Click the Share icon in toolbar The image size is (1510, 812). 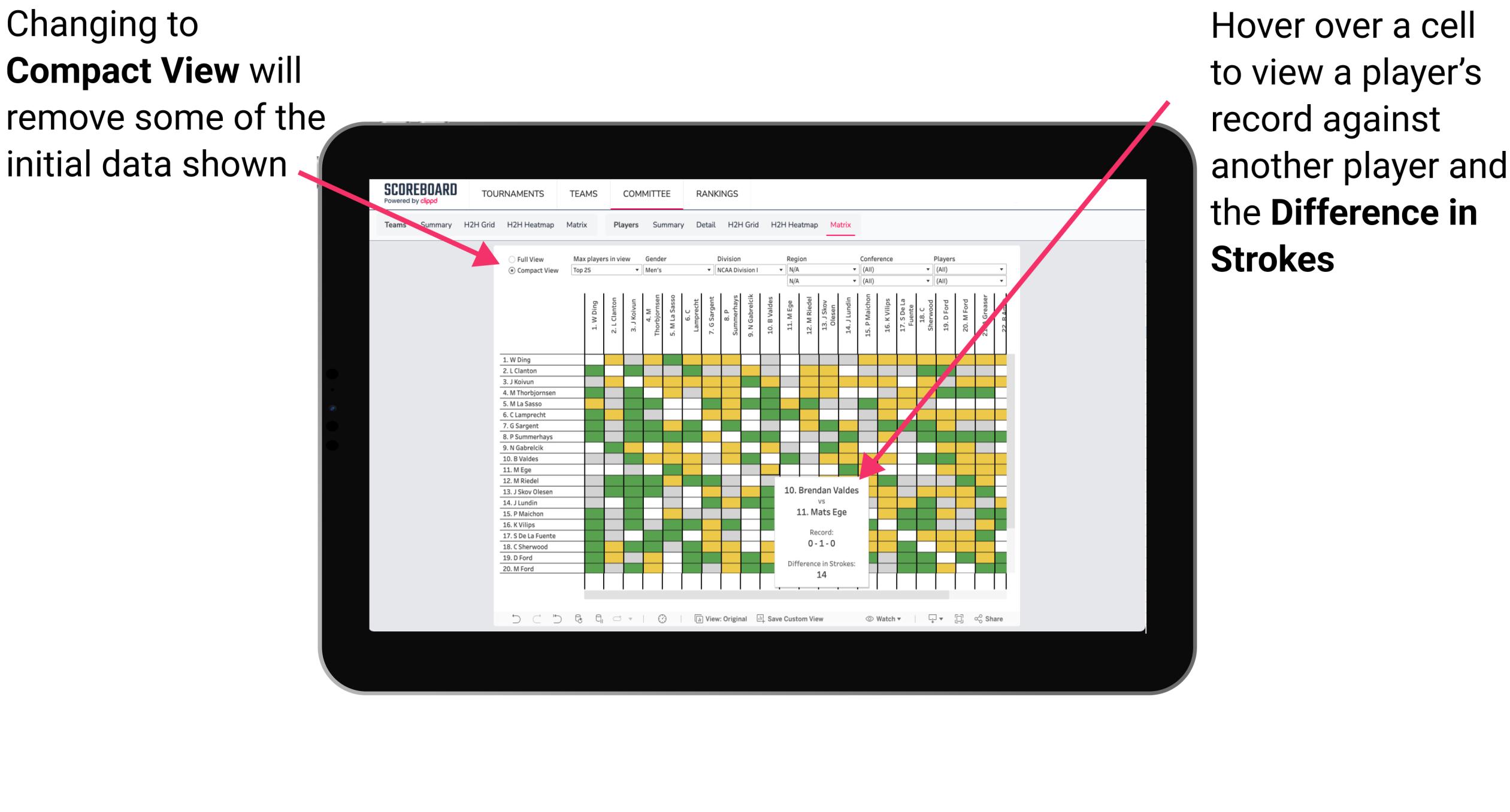992,618
